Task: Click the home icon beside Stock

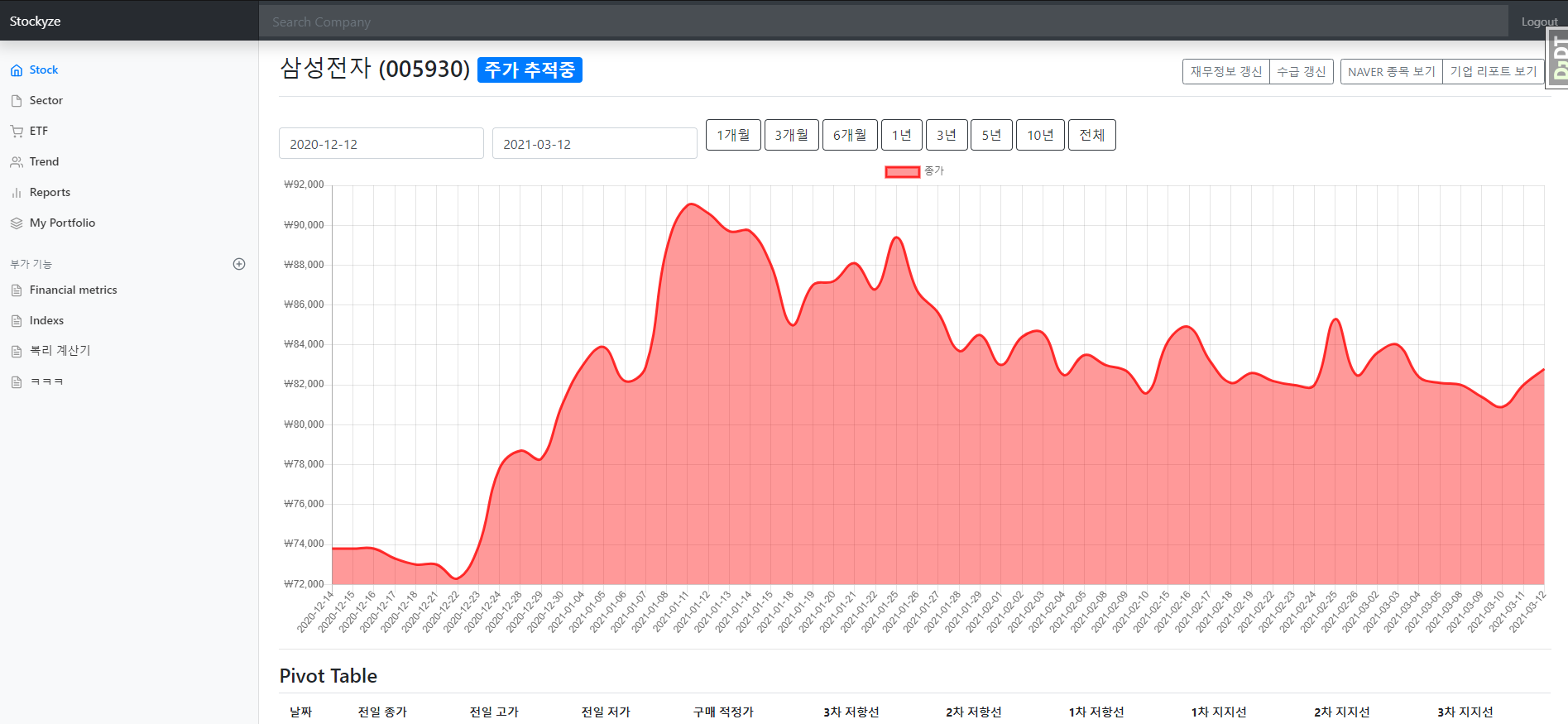Action: 17,70
